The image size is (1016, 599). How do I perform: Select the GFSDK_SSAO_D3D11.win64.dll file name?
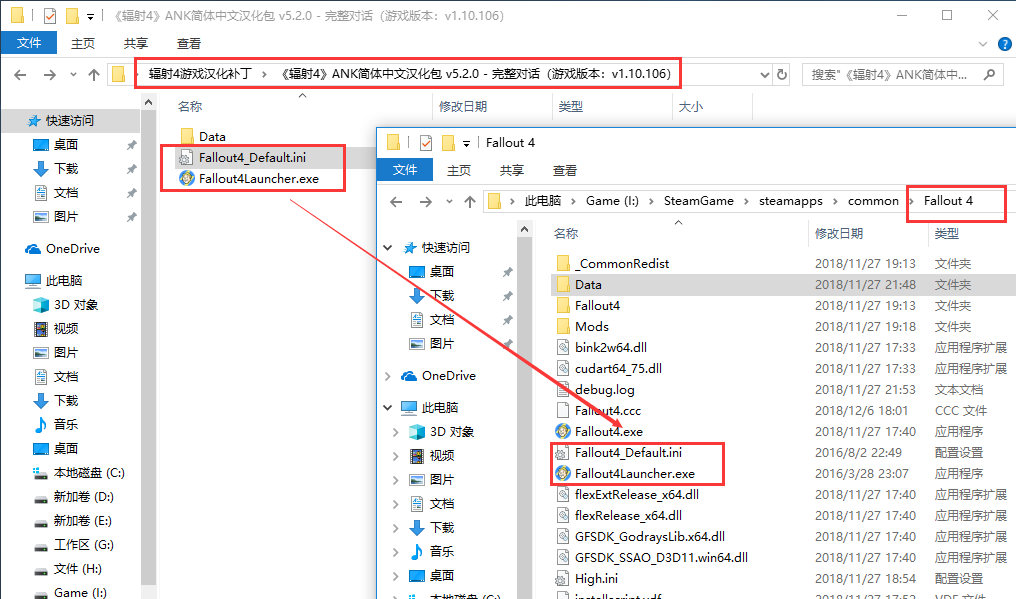(662, 557)
